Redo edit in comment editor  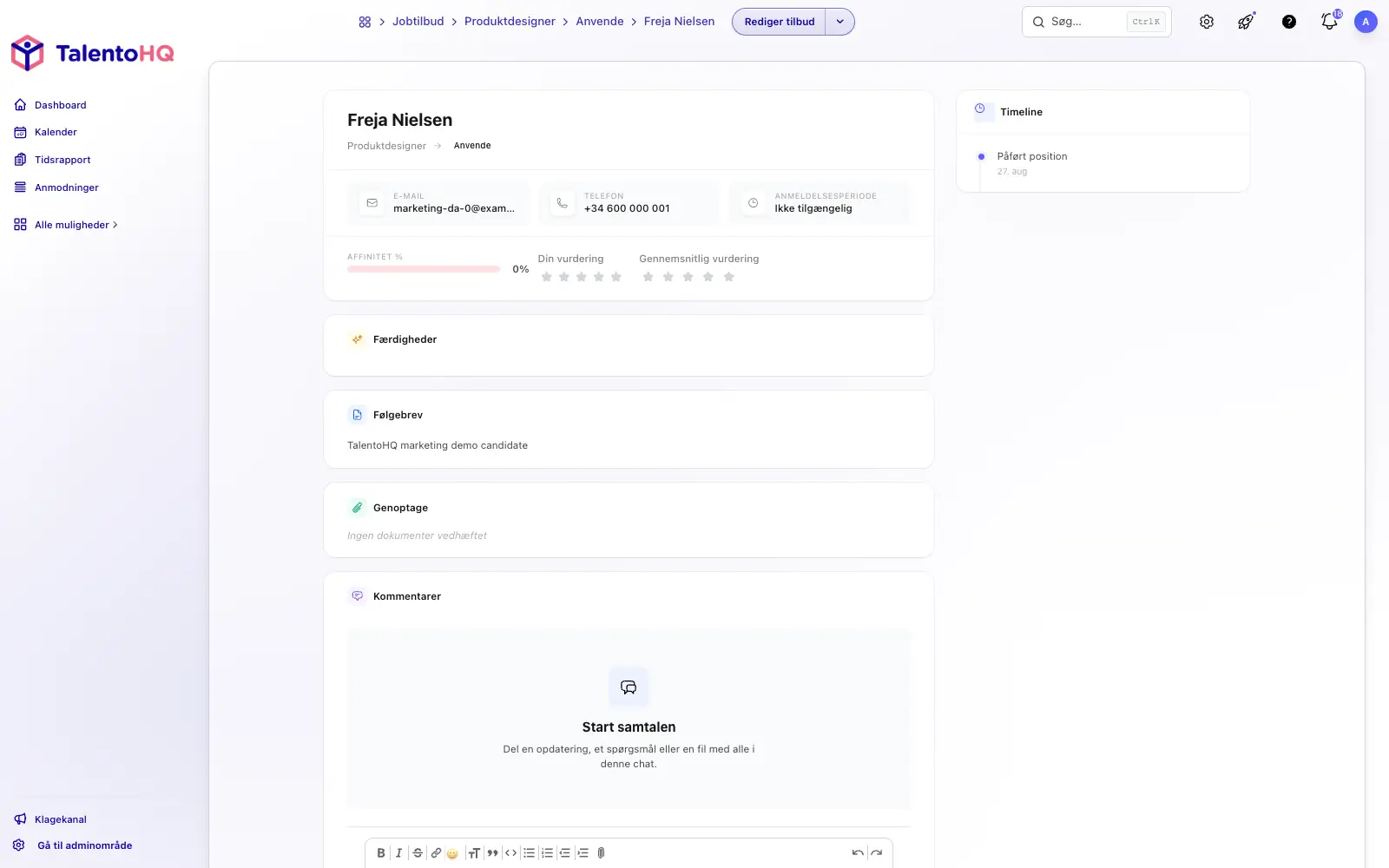877,853
